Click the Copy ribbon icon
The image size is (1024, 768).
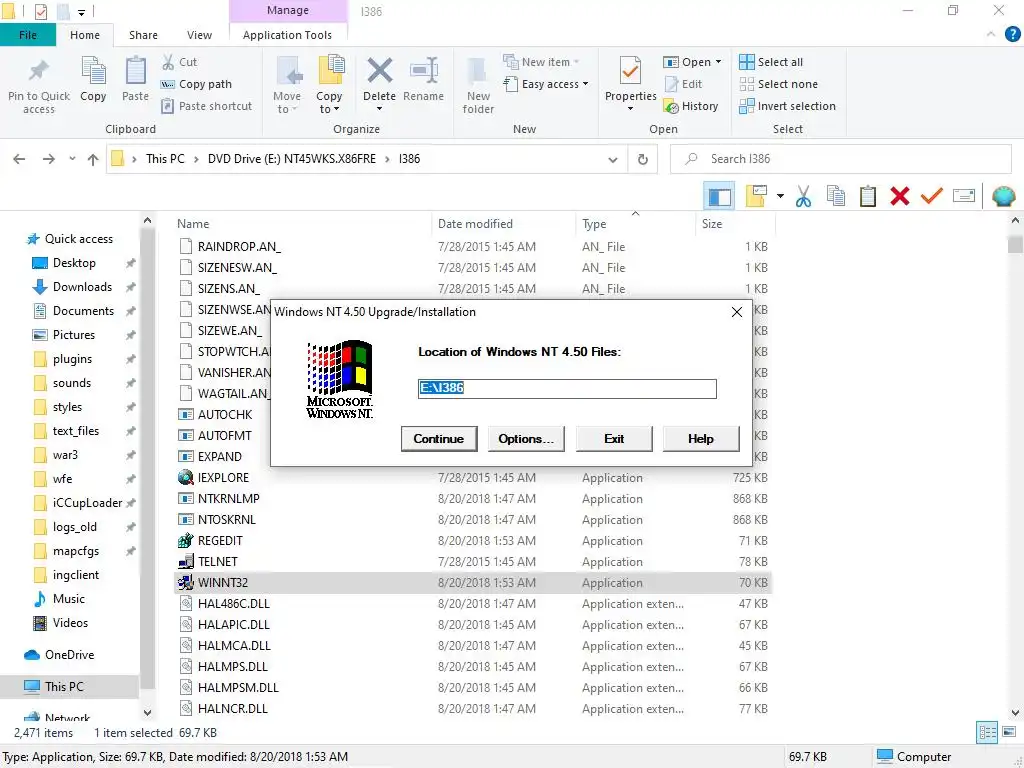coord(93,71)
